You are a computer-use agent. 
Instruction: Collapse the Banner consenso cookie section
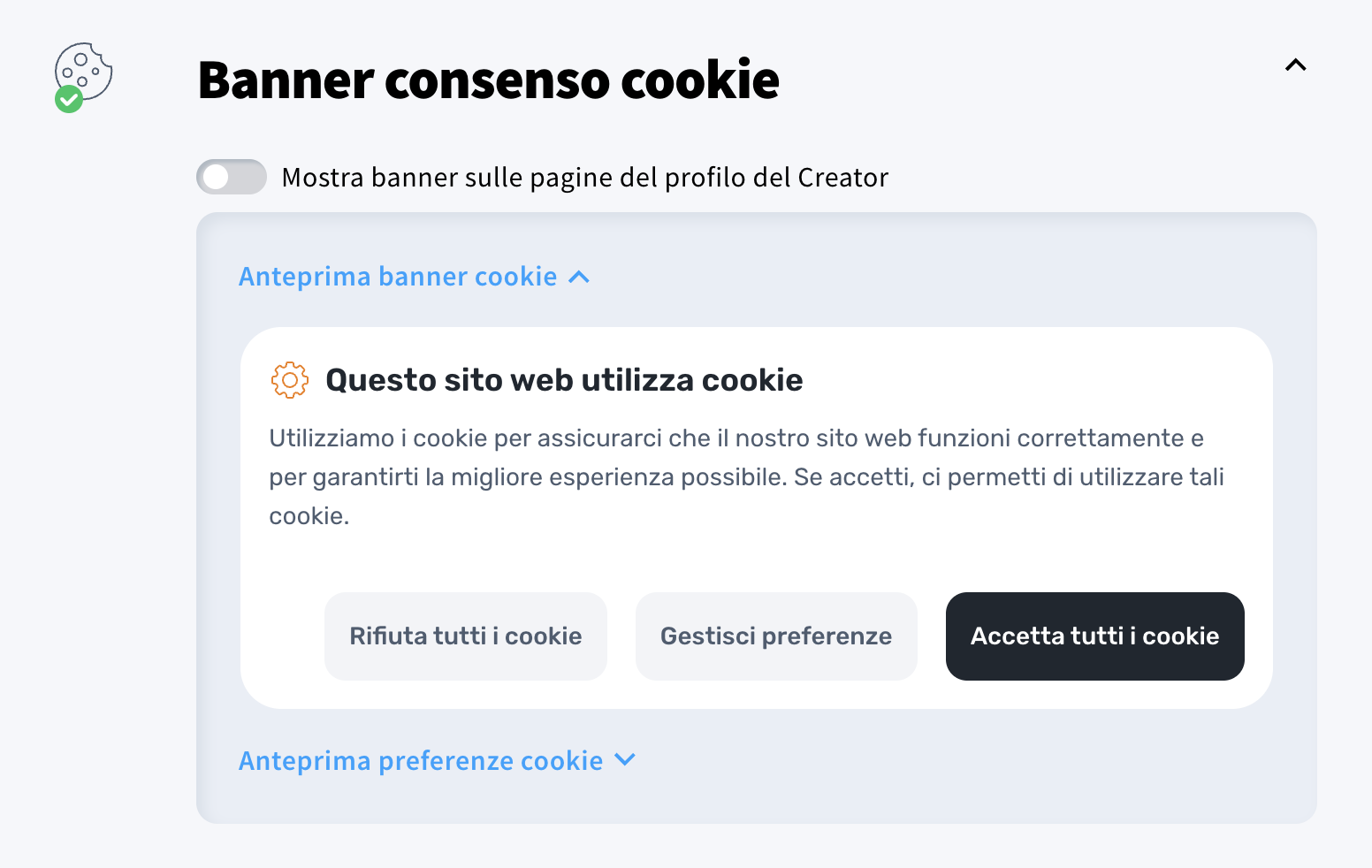point(1295,65)
